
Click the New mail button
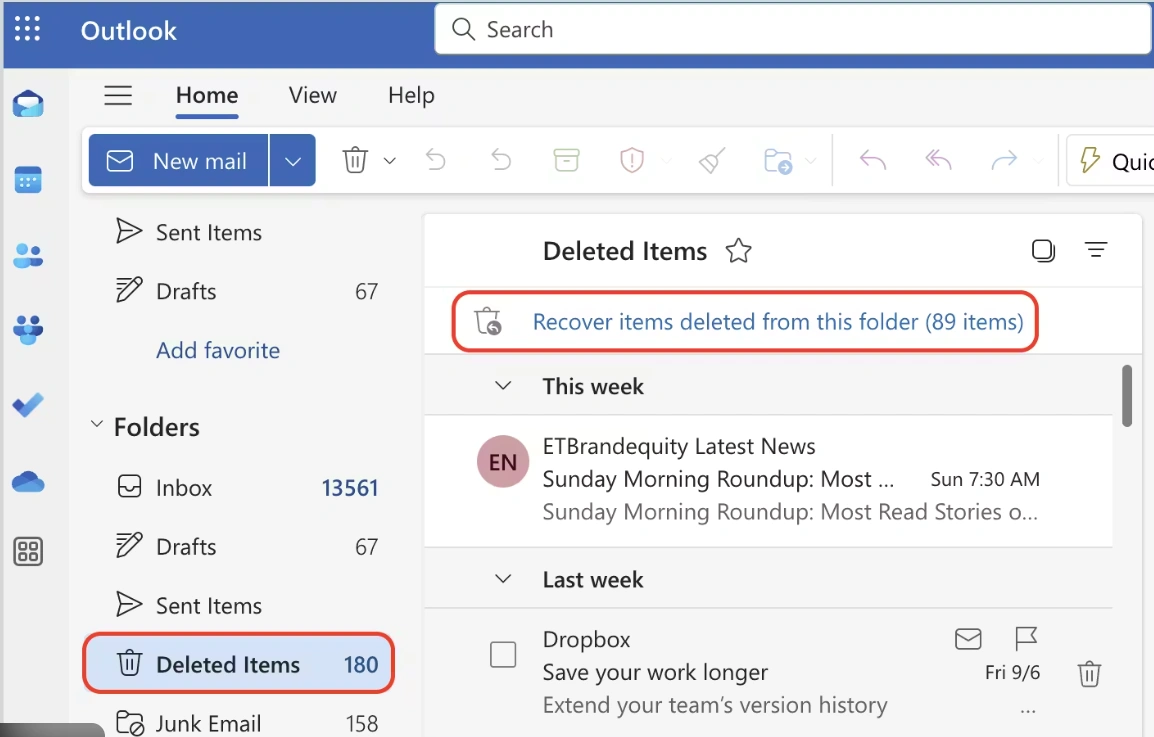(x=178, y=161)
